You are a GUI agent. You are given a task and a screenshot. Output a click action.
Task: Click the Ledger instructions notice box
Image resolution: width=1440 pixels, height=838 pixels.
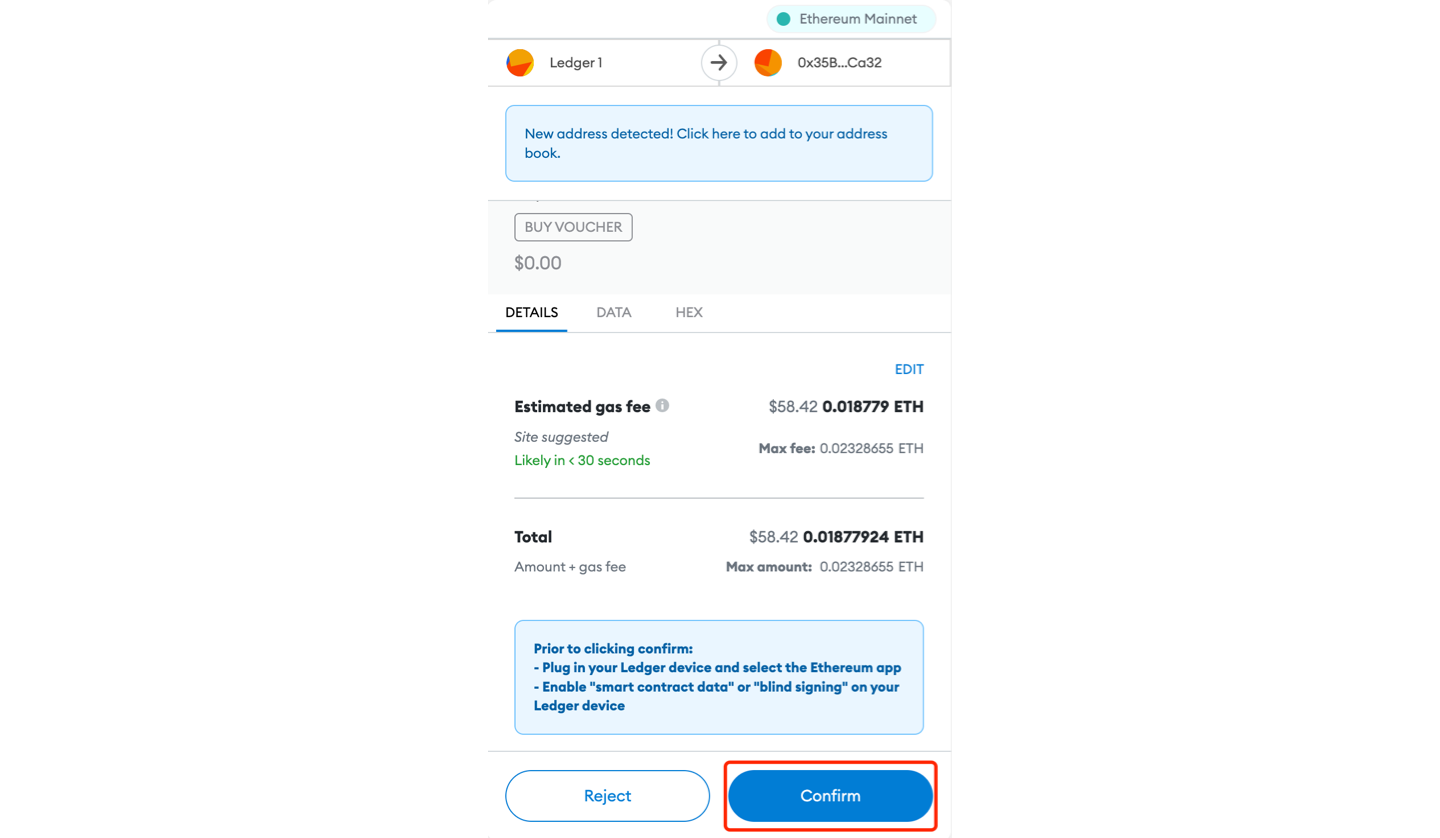pyautogui.click(x=719, y=677)
